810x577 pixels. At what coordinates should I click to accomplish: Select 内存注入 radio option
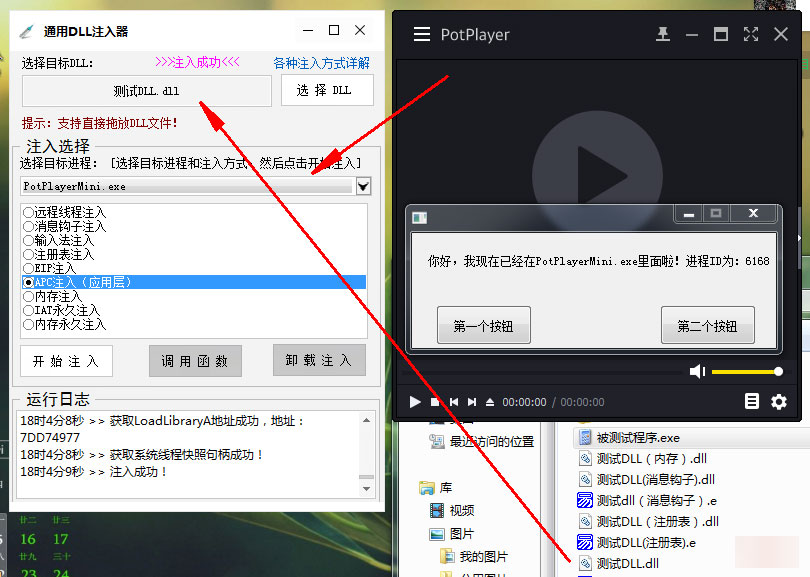[x=52, y=296]
